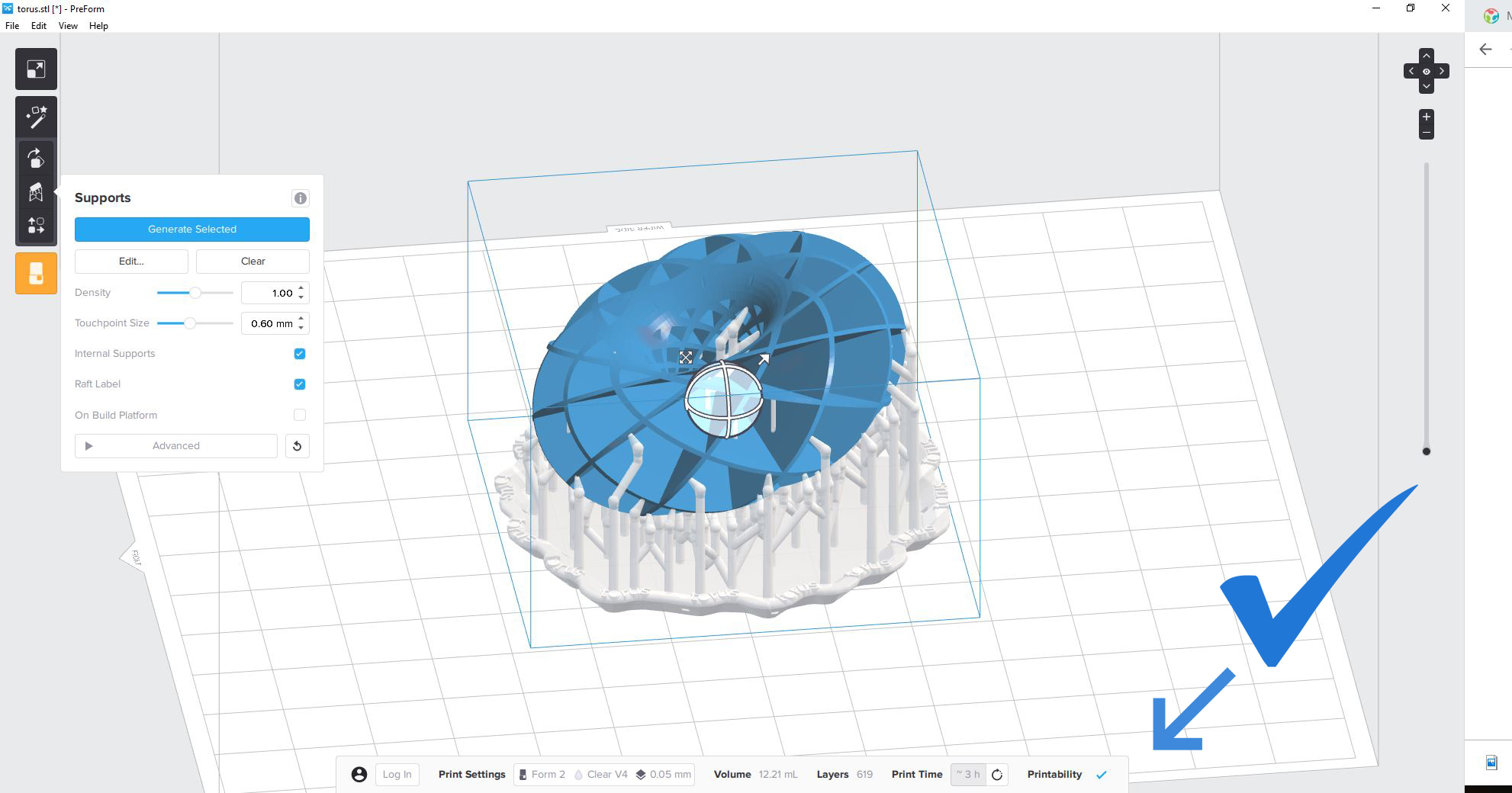Open printer selection Form 2
This screenshot has width=1512, height=793.
pyautogui.click(x=542, y=775)
